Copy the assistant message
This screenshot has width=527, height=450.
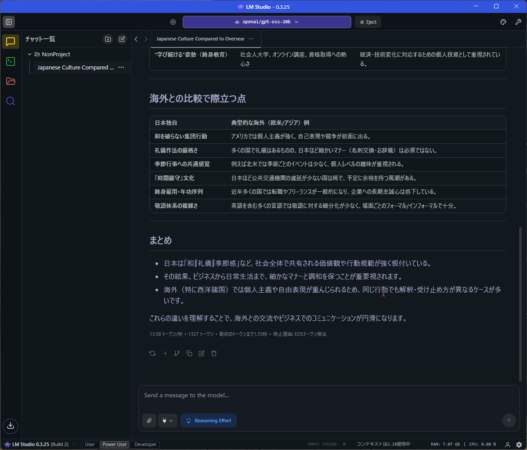pos(189,354)
